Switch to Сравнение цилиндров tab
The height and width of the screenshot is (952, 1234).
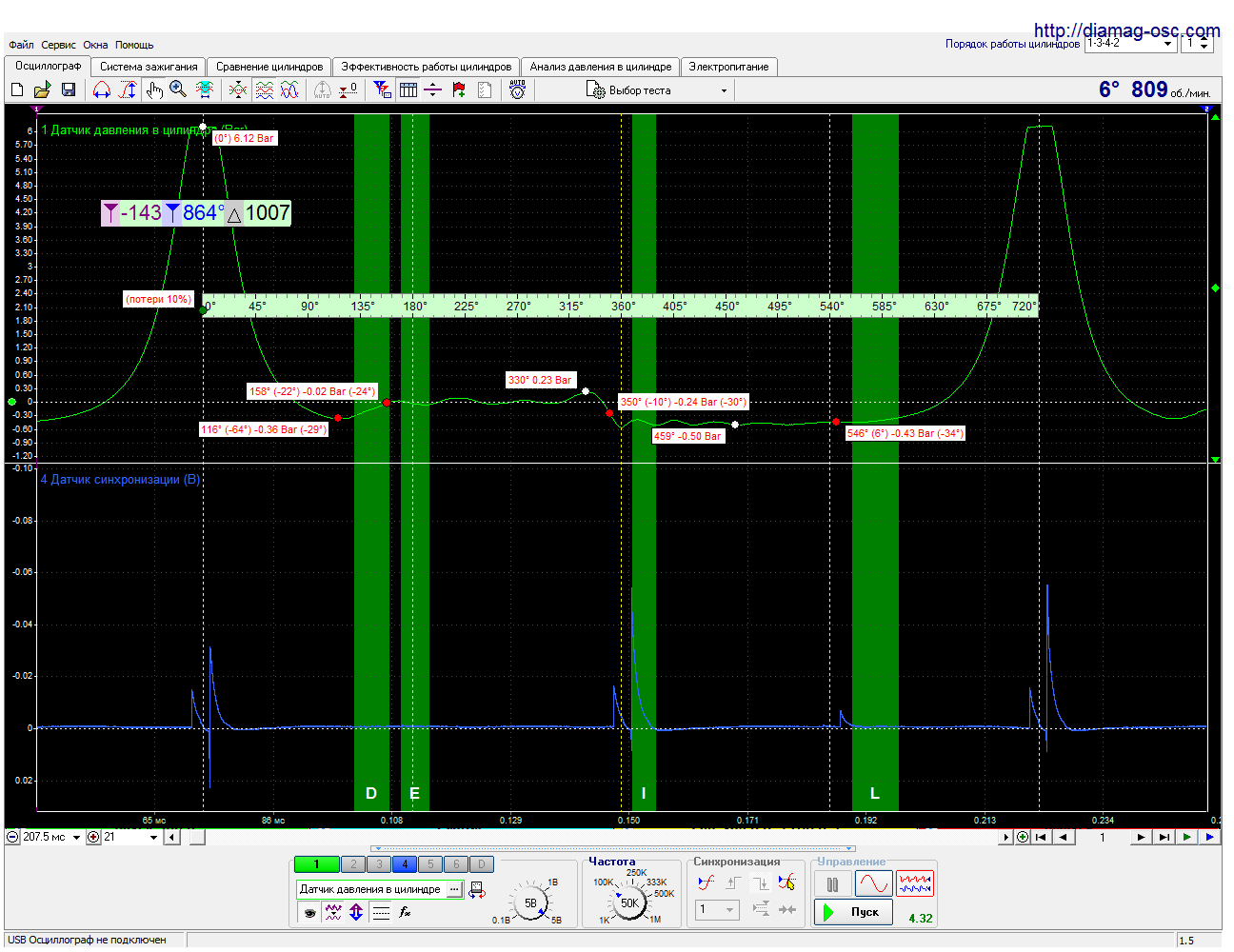point(269,67)
